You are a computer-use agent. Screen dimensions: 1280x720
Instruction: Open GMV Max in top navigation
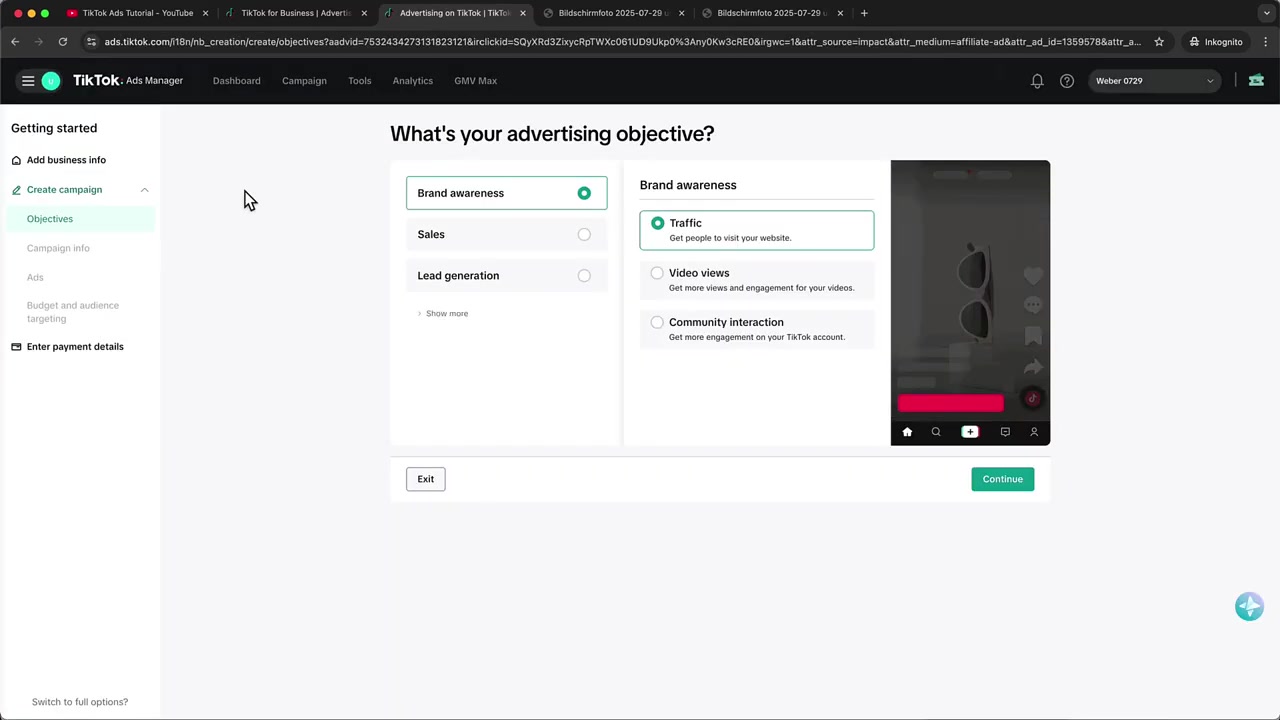tap(475, 81)
